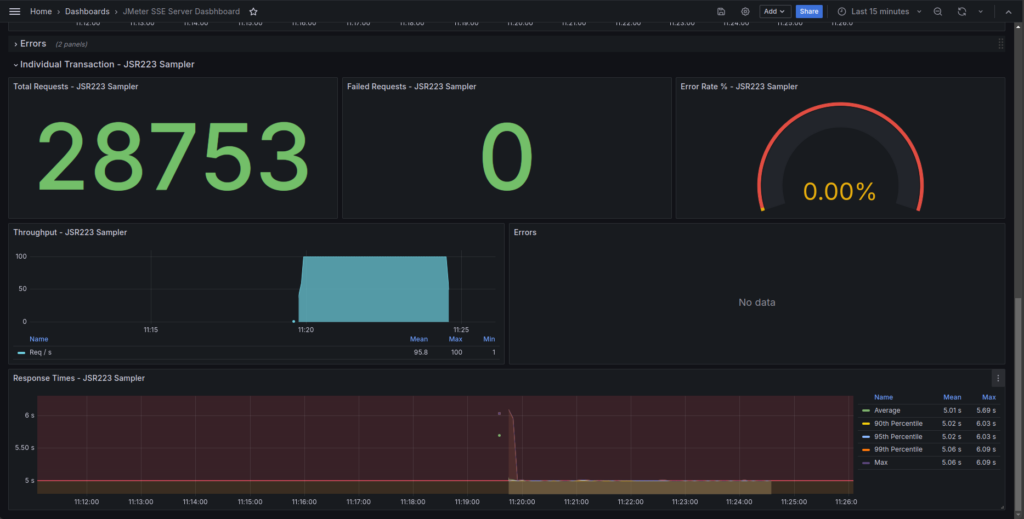Sort Response Times legend by Mean
This screenshot has height=519, width=1024.
[952, 398]
